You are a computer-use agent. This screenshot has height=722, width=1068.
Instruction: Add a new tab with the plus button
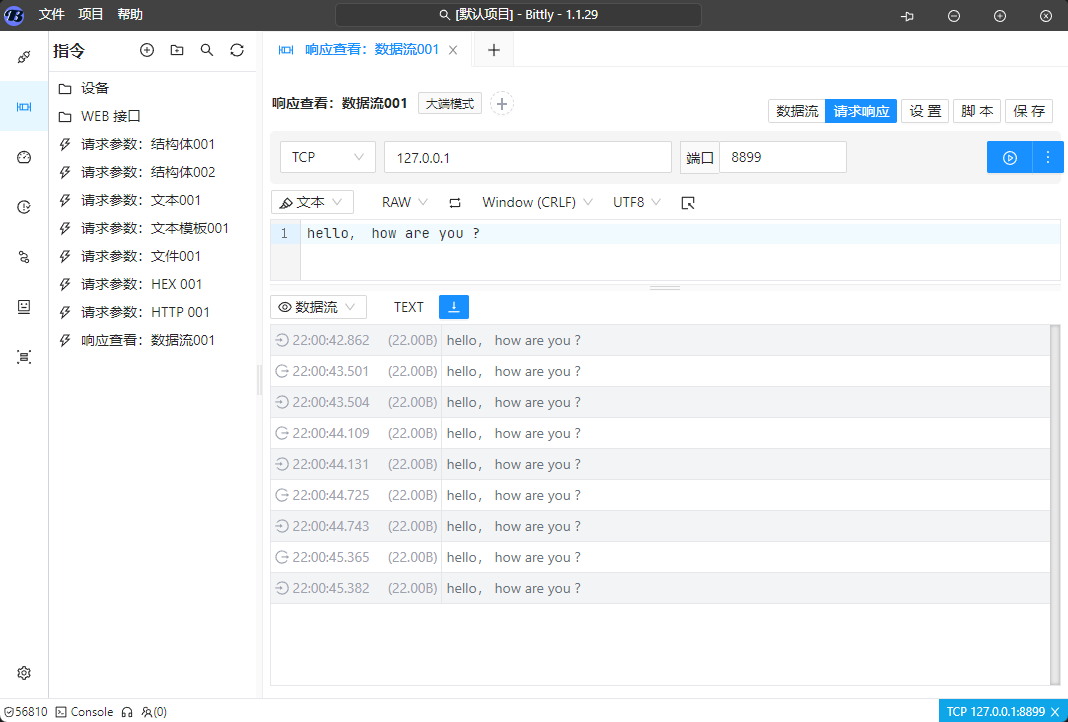click(x=493, y=50)
